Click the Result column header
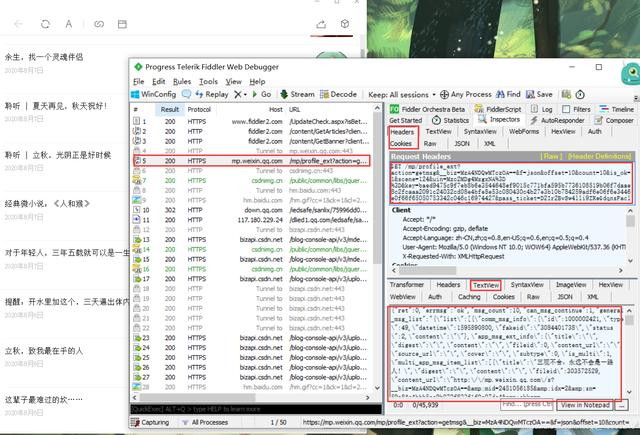Screen dimensions: 640x435 tap(169, 109)
